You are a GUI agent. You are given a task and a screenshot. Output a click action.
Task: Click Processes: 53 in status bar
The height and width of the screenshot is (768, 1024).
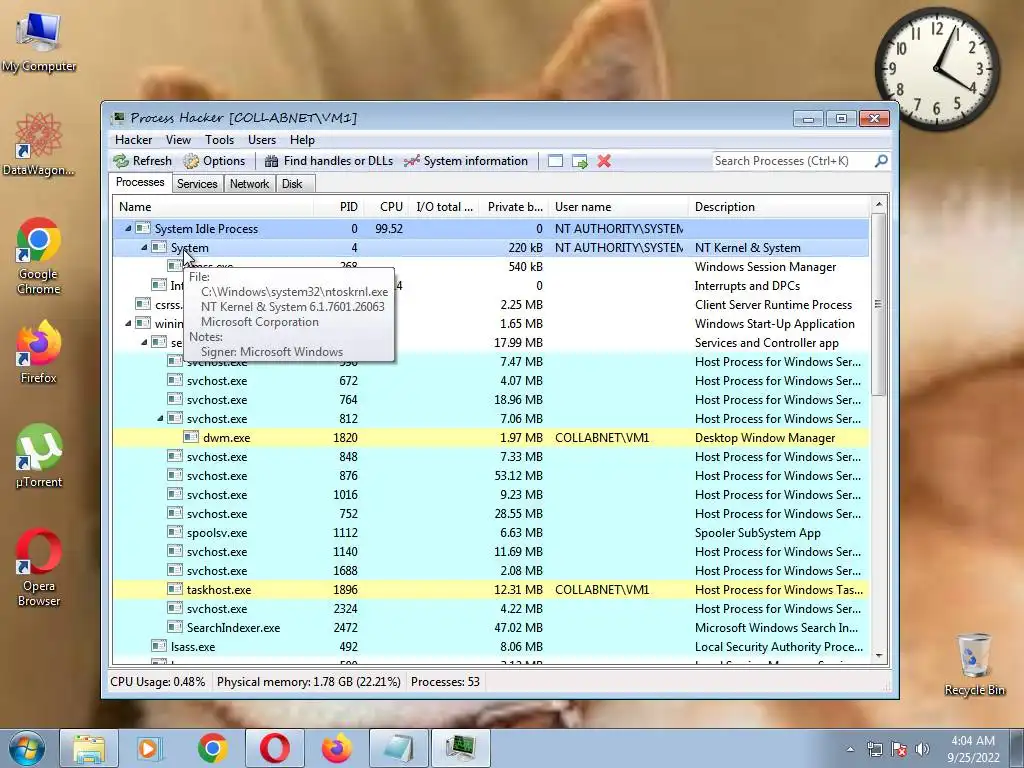pos(445,682)
